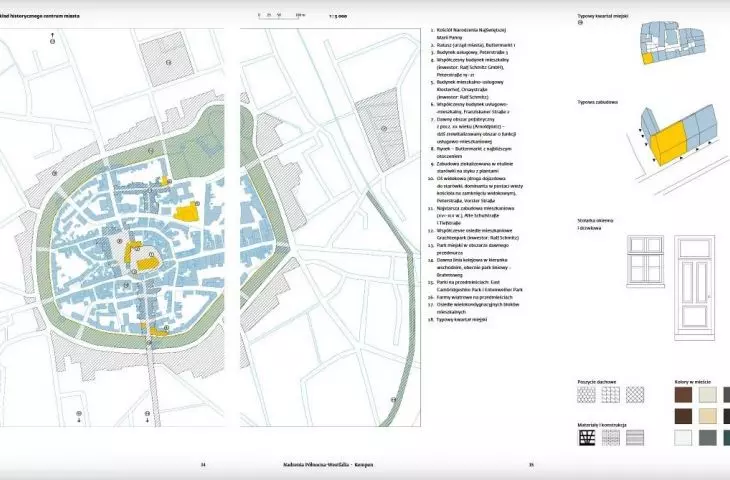Click the "Nadrenia Północna-Westfalia · Kempen" footer title
Screen dimensions: 730x480
(x=328, y=464)
